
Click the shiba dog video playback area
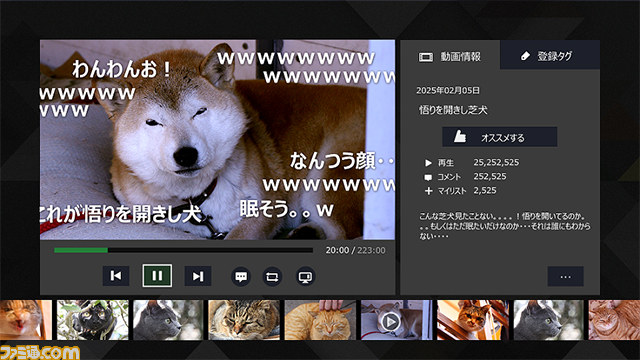(x=217, y=140)
